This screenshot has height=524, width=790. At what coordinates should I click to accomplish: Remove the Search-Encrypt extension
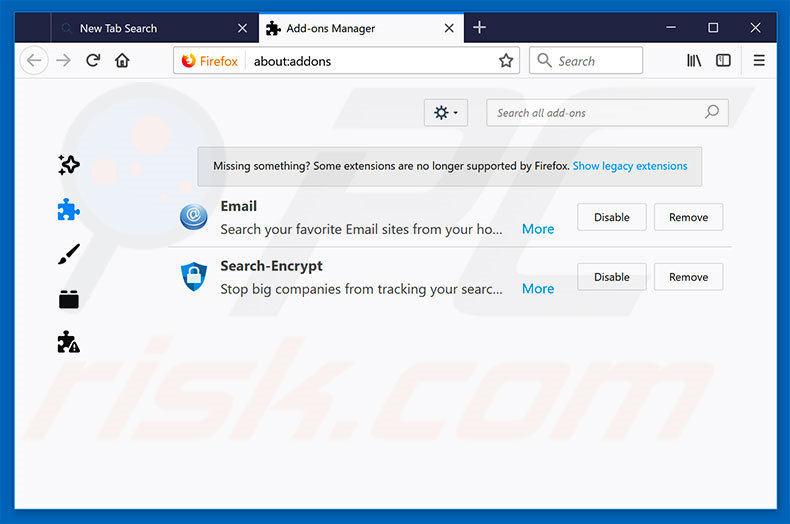[x=688, y=277]
